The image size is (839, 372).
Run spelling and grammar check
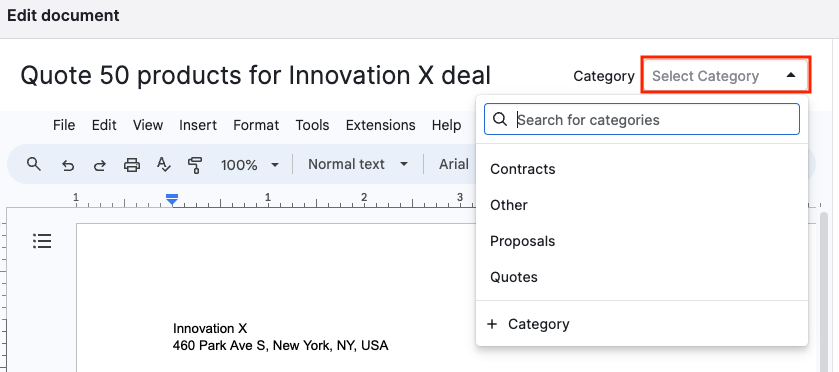click(x=163, y=164)
